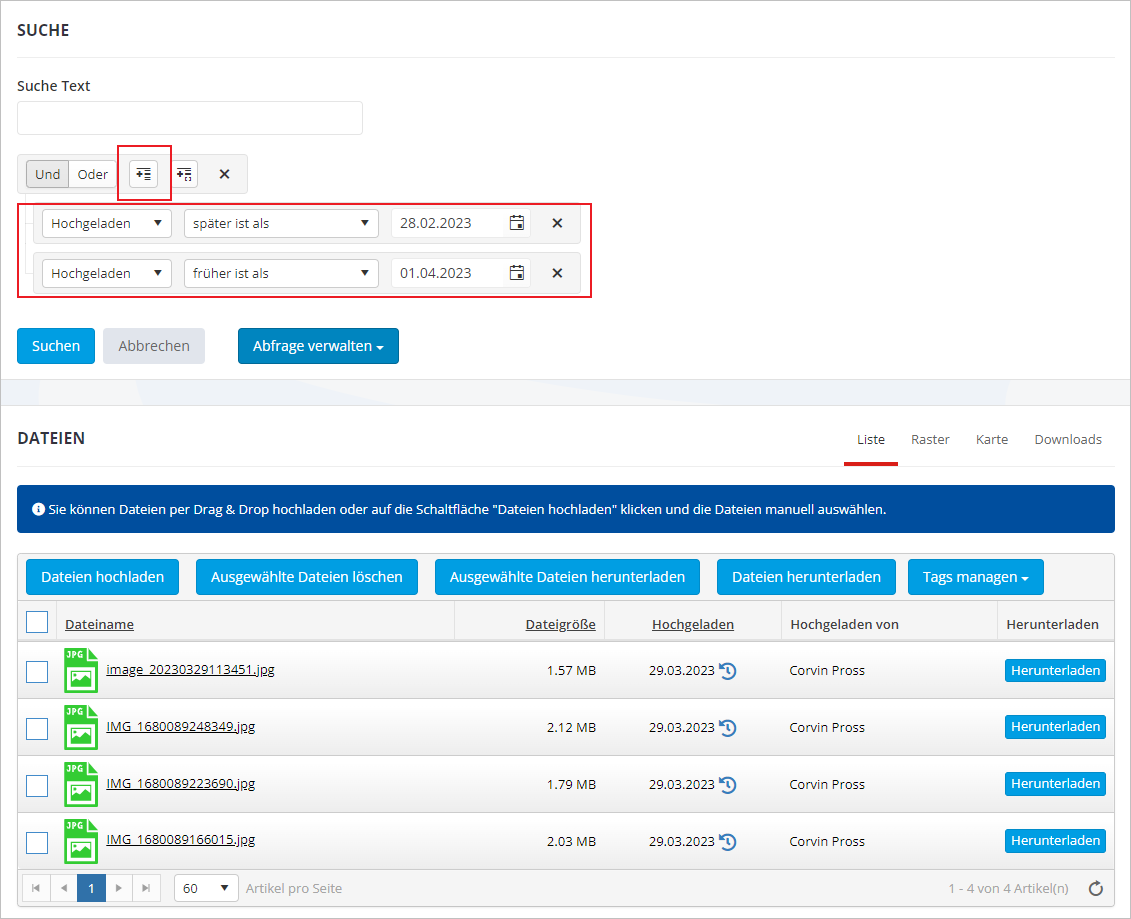
Task: Tick the checkbox for image_20230329113451.jpg
Action: 37,671
